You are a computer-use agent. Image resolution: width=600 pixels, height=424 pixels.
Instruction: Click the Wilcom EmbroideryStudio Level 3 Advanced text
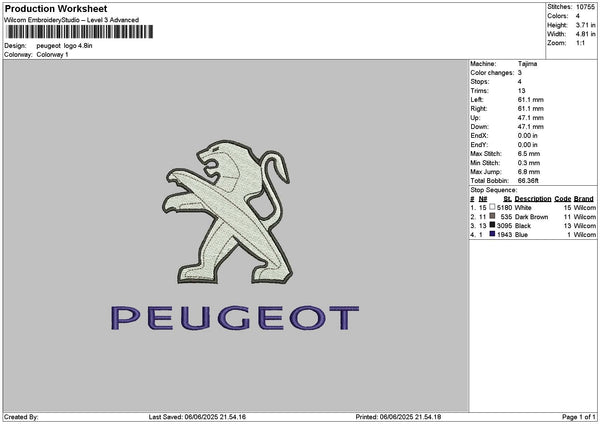coord(71,20)
